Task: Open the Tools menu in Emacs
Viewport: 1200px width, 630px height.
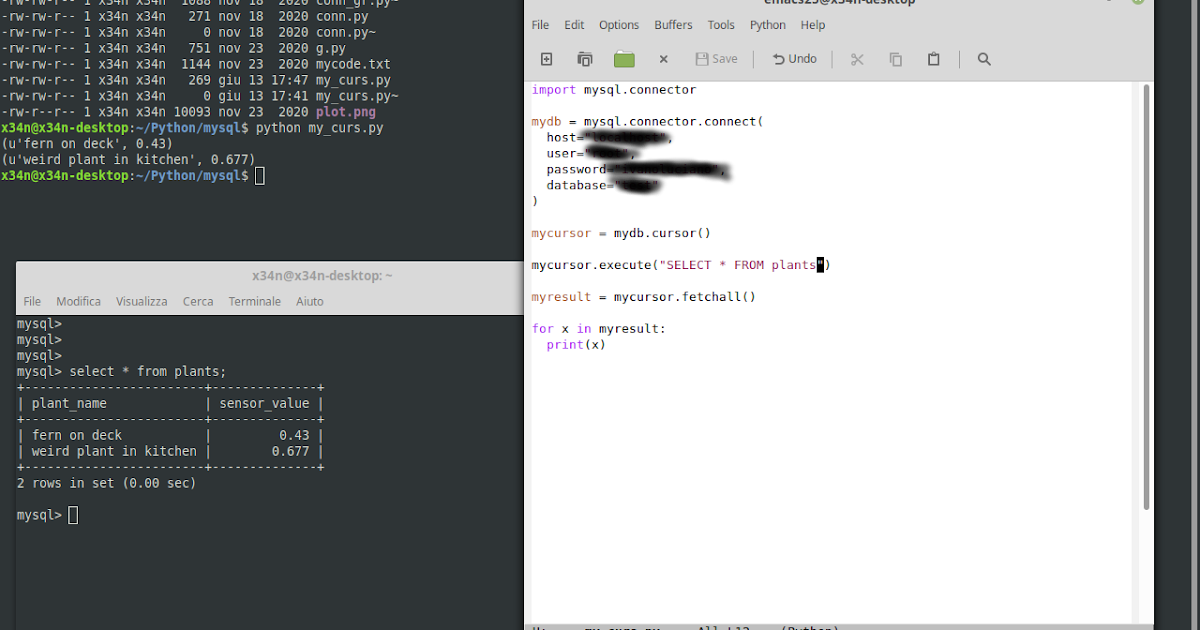Action: pyautogui.click(x=720, y=25)
